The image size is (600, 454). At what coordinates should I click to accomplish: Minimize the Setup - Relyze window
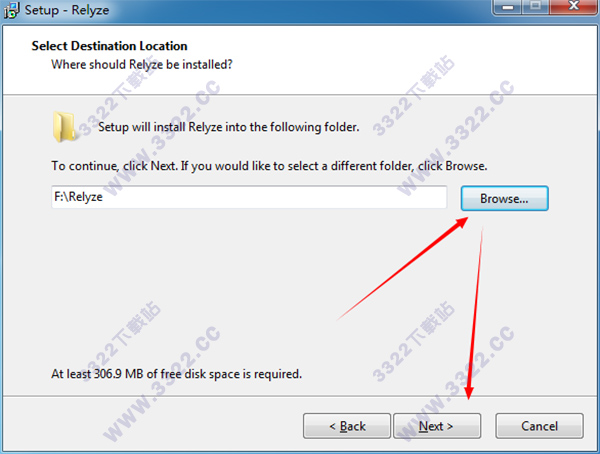coord(508,7)
